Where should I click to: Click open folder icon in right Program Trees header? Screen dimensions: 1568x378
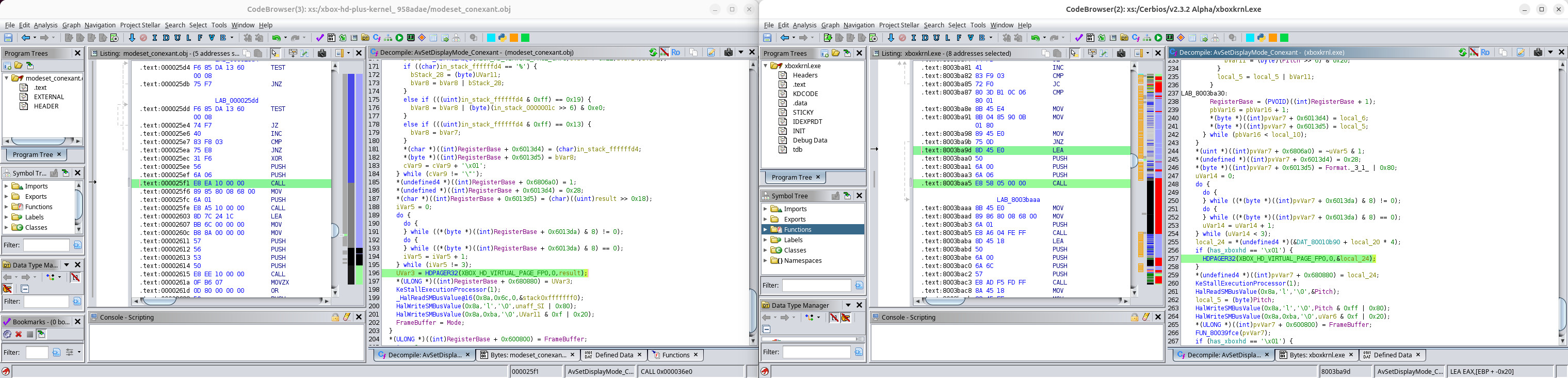click(835, 53)
